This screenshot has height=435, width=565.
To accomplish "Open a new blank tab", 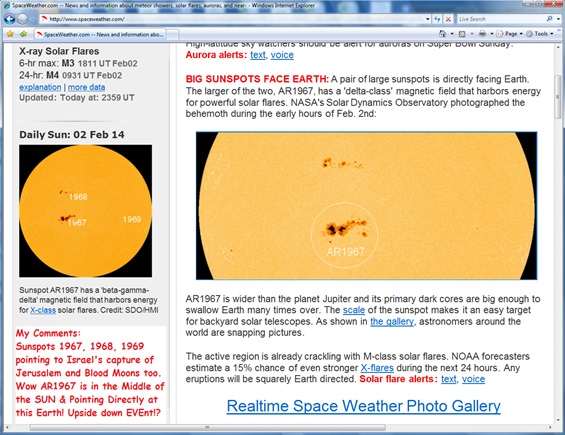I will pos(172,35).
